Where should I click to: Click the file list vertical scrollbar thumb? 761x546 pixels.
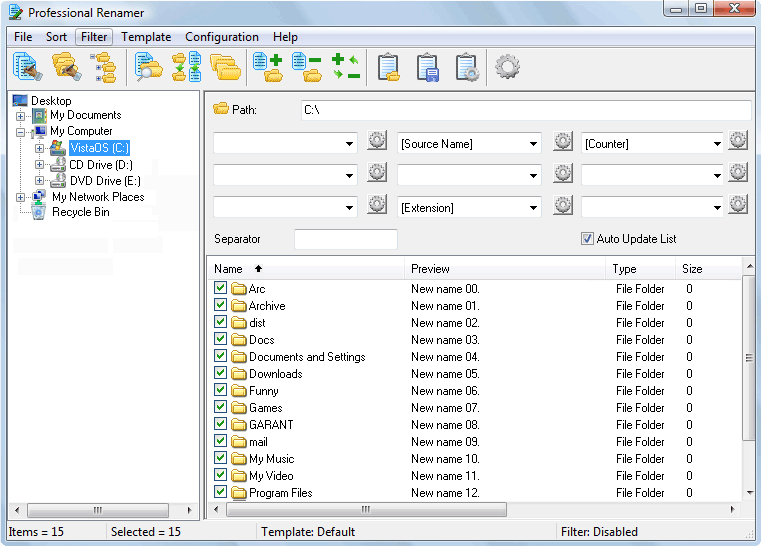coord(749,358)
